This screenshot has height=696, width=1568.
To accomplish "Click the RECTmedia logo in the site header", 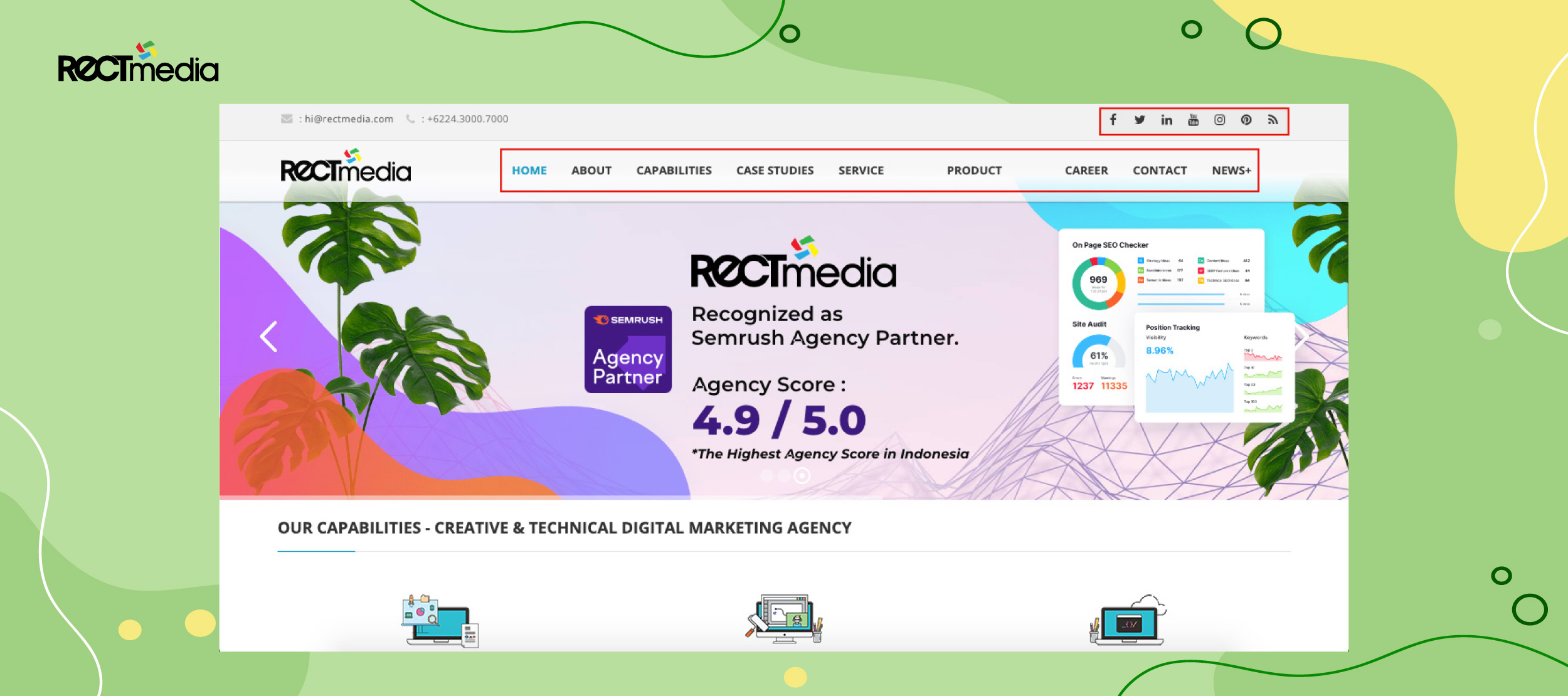I will 346,166.
